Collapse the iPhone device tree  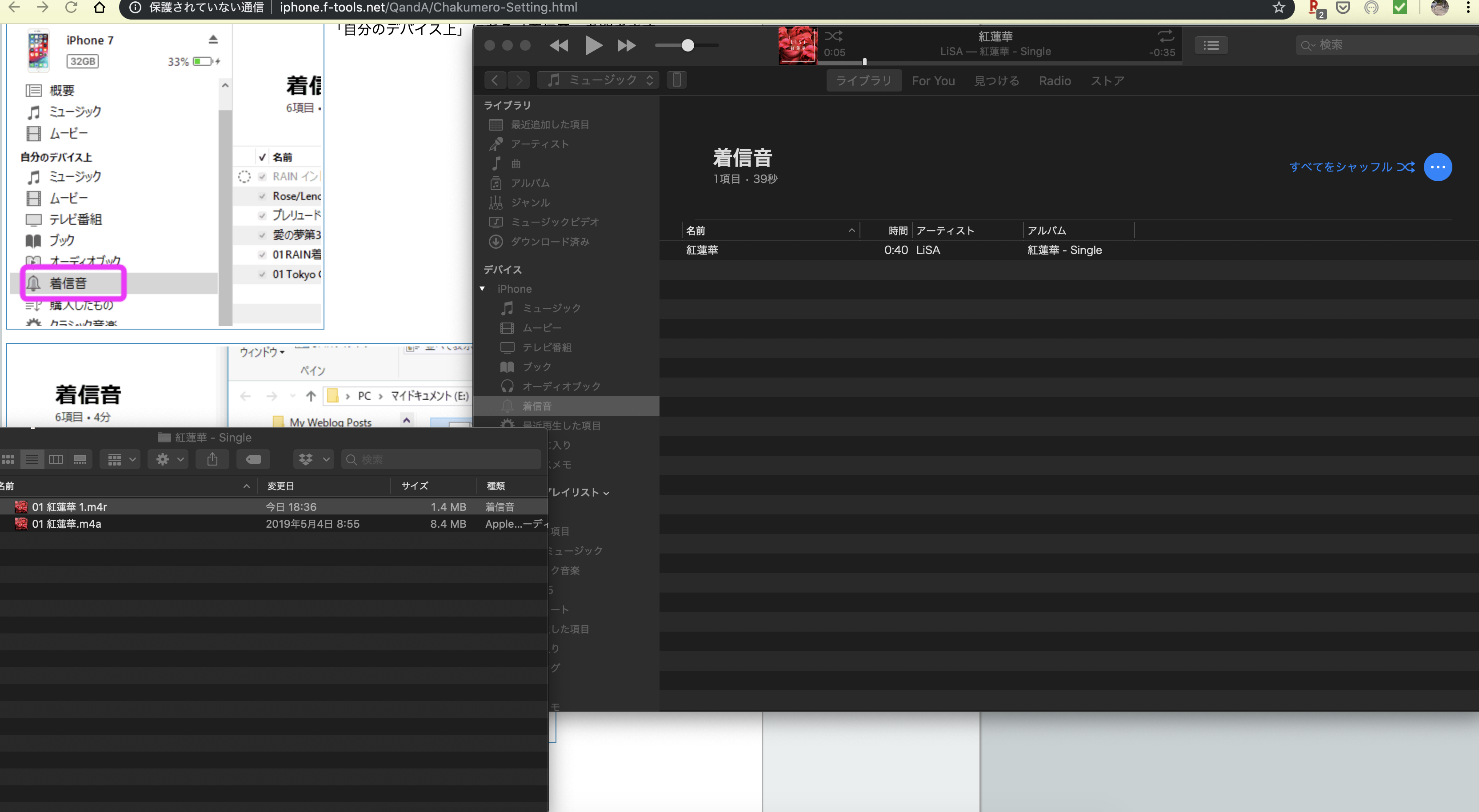coord(482,289)
